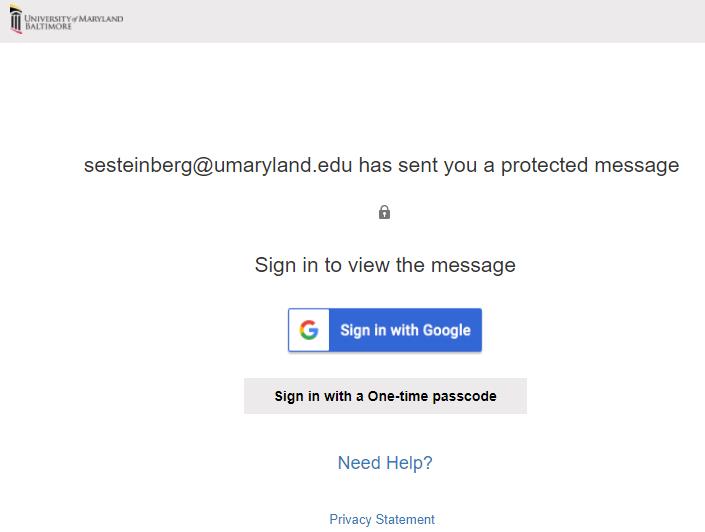Click the word "Statement" in the footer link
Image resolution: width=705 pixels, height=532 pixels.
tap(405, 520)
